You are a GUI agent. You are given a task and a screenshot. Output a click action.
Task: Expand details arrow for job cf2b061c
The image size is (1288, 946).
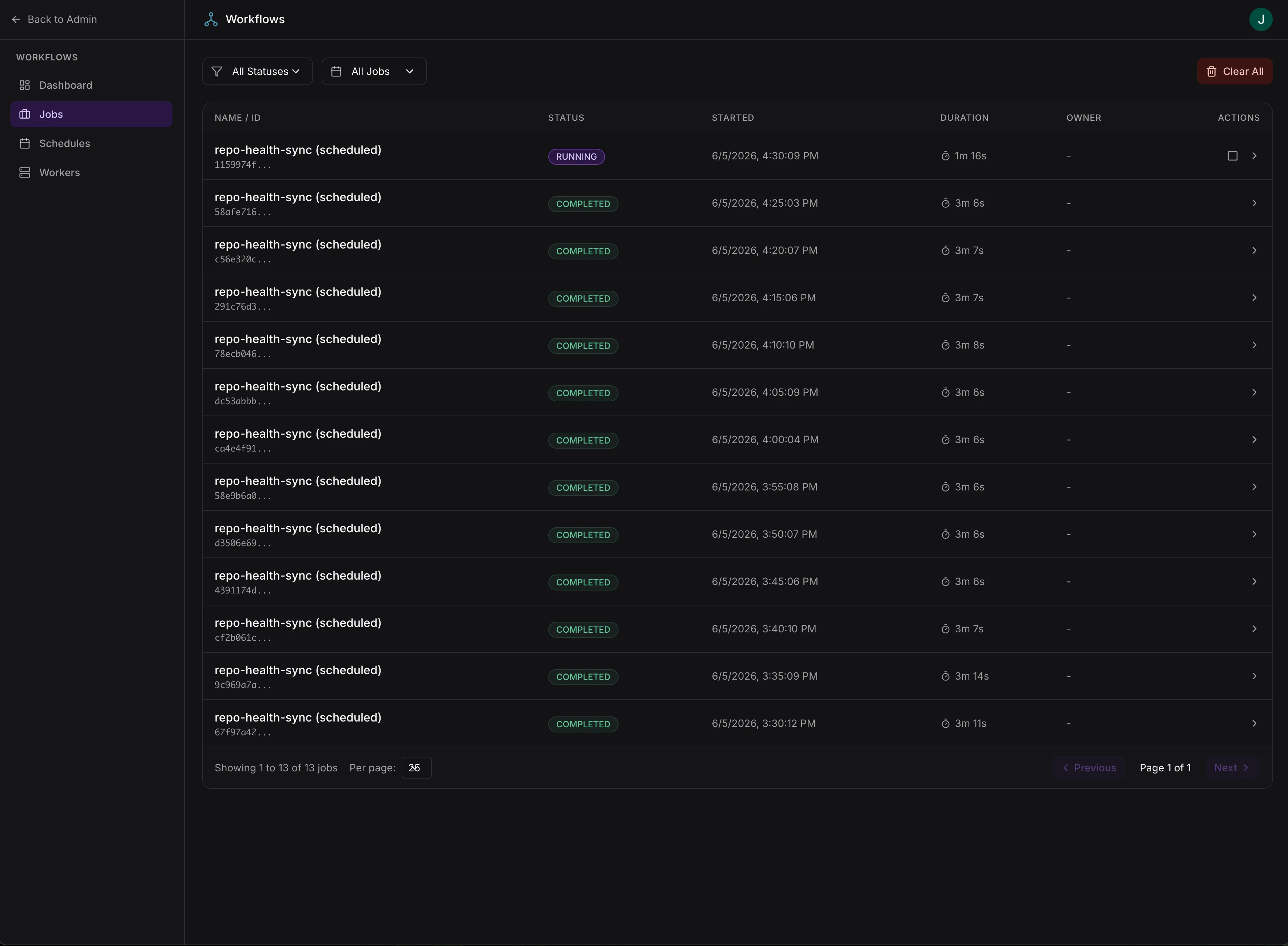1254,629
